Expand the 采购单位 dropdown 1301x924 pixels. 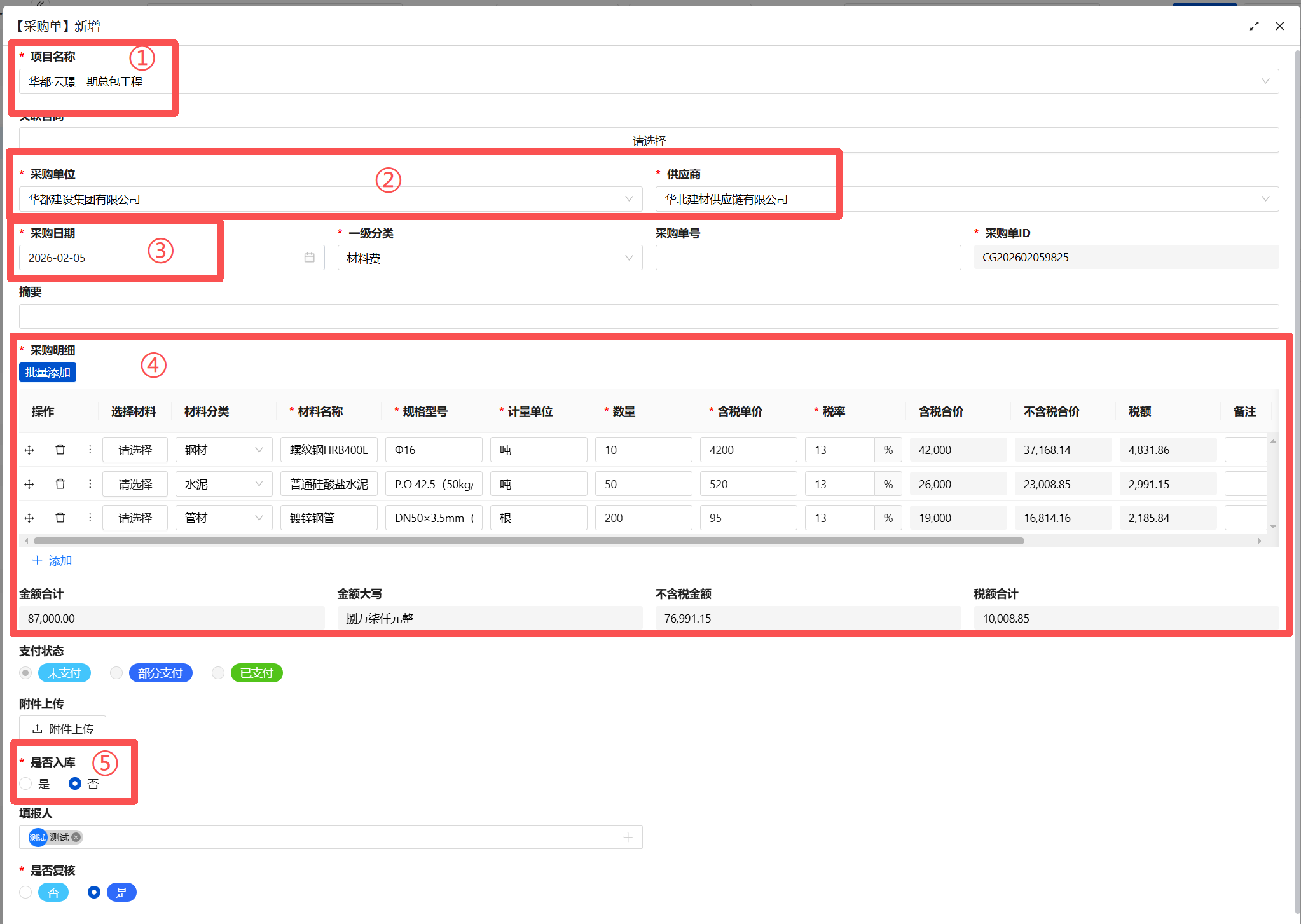pyautogui.click(x=330, y=199)
